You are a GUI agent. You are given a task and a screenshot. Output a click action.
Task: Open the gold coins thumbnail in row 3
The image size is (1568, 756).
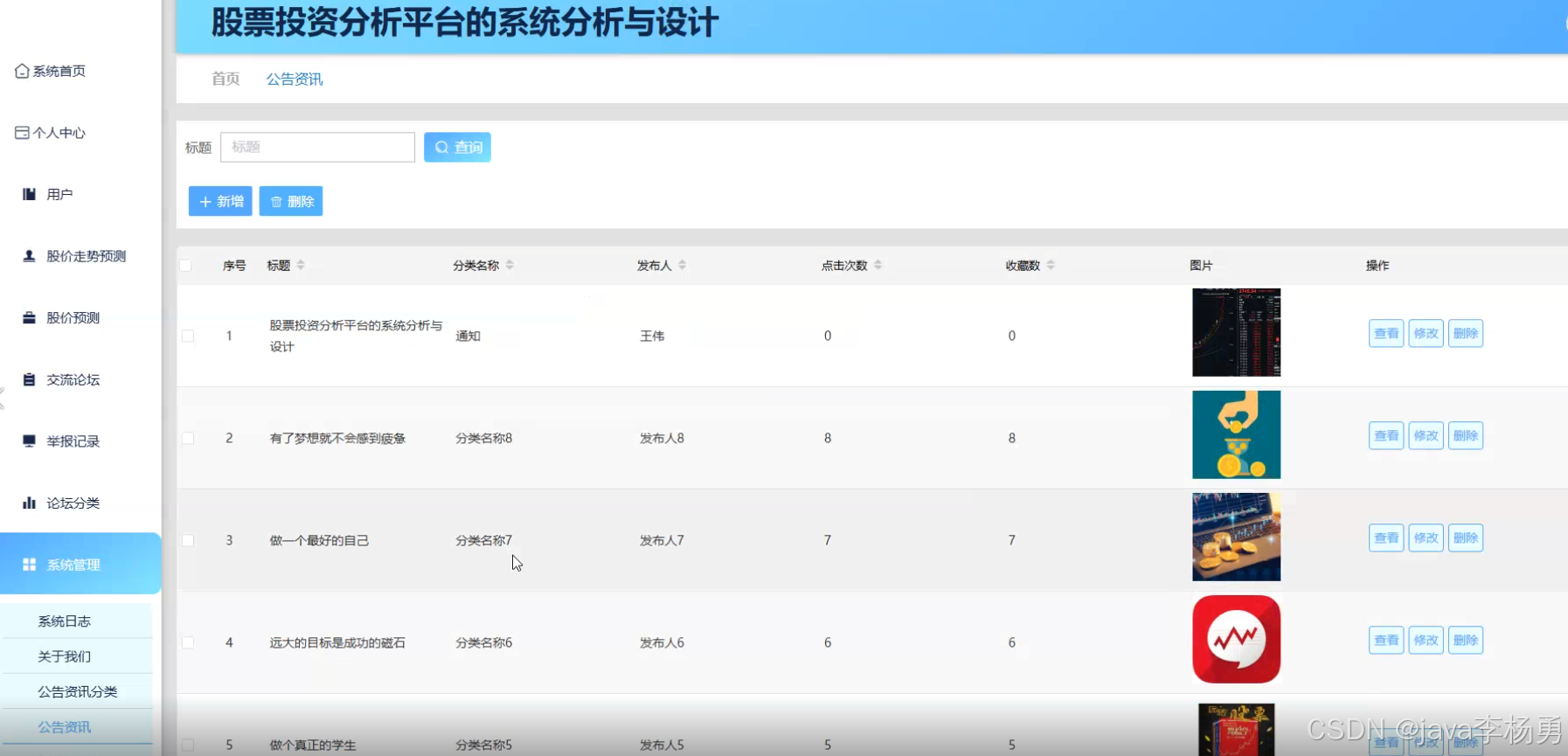[1237, 537]
